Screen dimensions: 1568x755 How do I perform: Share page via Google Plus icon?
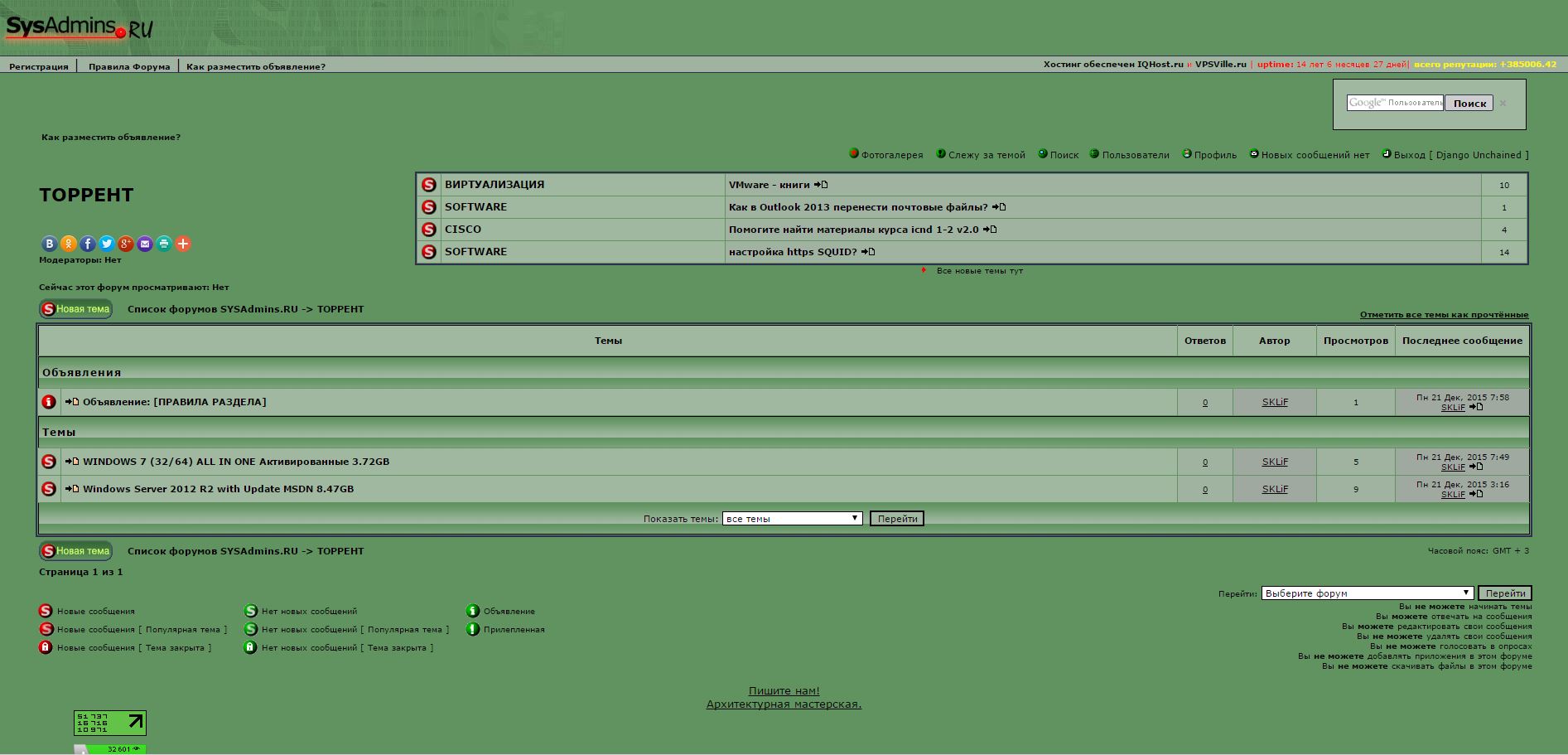pos(126,244)
